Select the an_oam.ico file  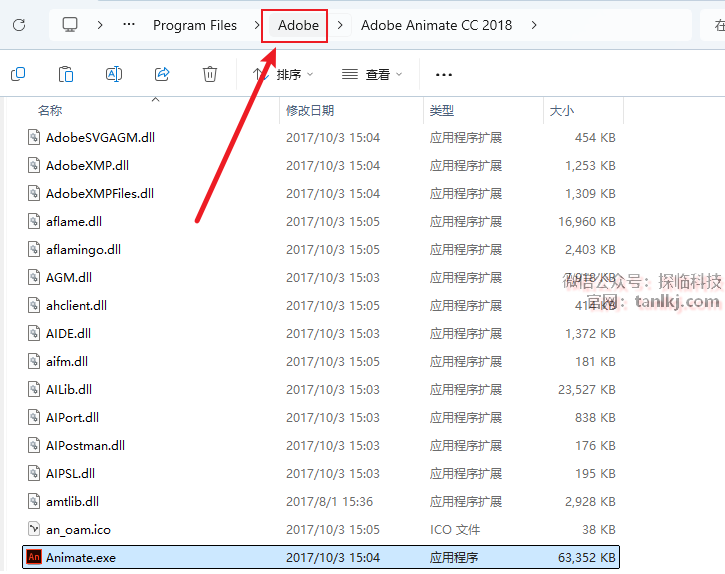pos(78,529)
